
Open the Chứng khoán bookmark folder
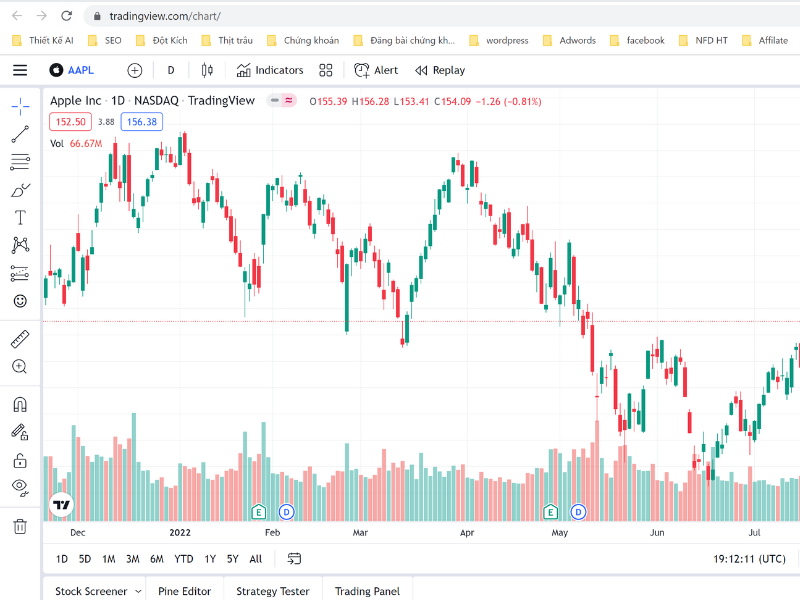(x=303, y=40)
